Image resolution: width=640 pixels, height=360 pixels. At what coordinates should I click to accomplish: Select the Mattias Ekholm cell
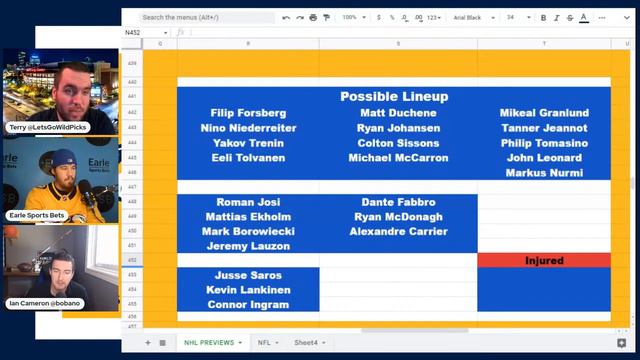tap(248, 217)
